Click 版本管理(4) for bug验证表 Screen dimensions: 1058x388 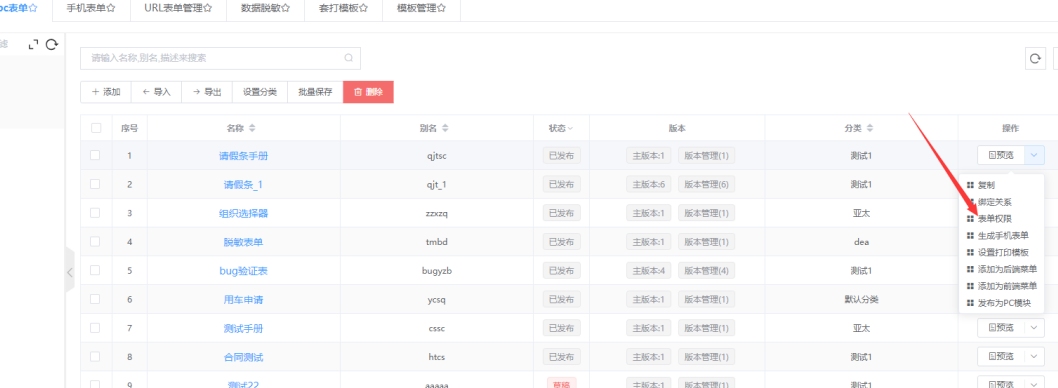tap(706, 271)
